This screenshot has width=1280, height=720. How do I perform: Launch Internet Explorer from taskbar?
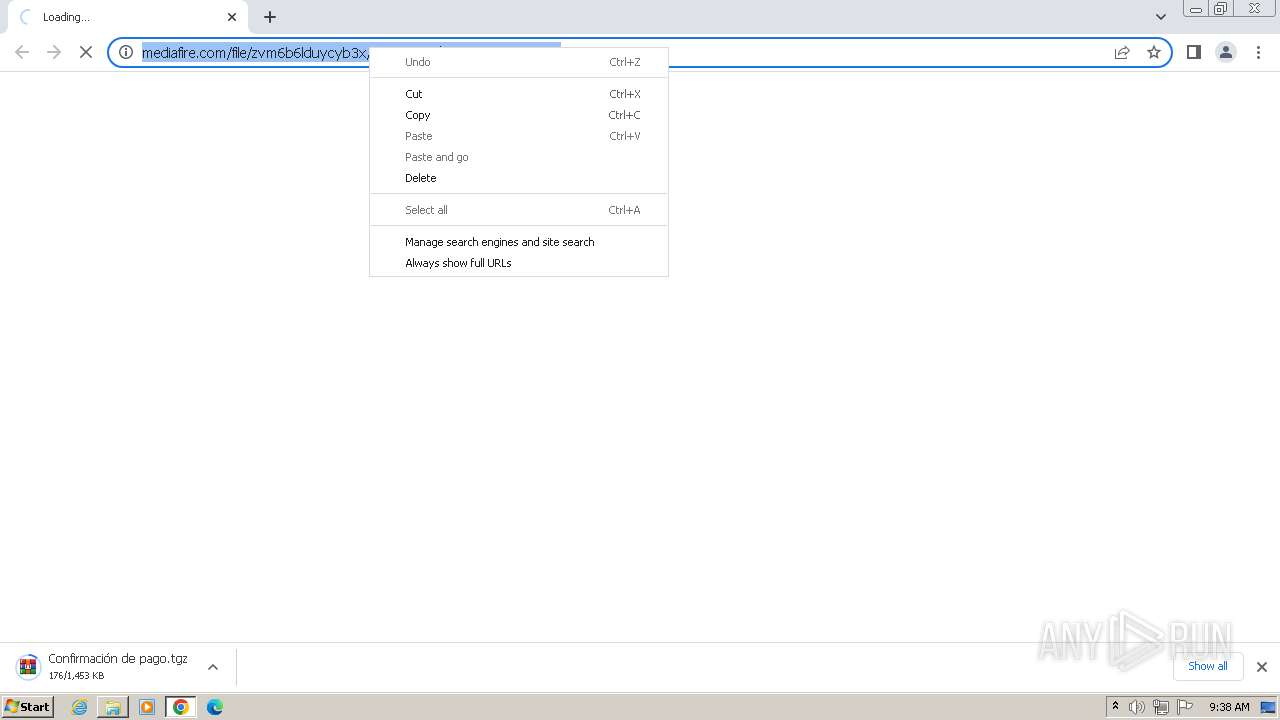point(80,707)
